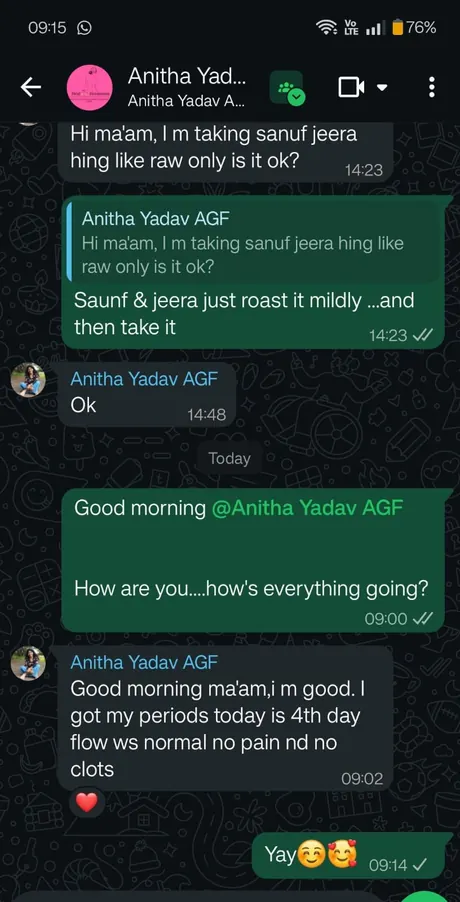Open Anitha's avatar beside the Good morning reply
The height and width of the screenshot is (902, 460).
click(x=28, y=663)
